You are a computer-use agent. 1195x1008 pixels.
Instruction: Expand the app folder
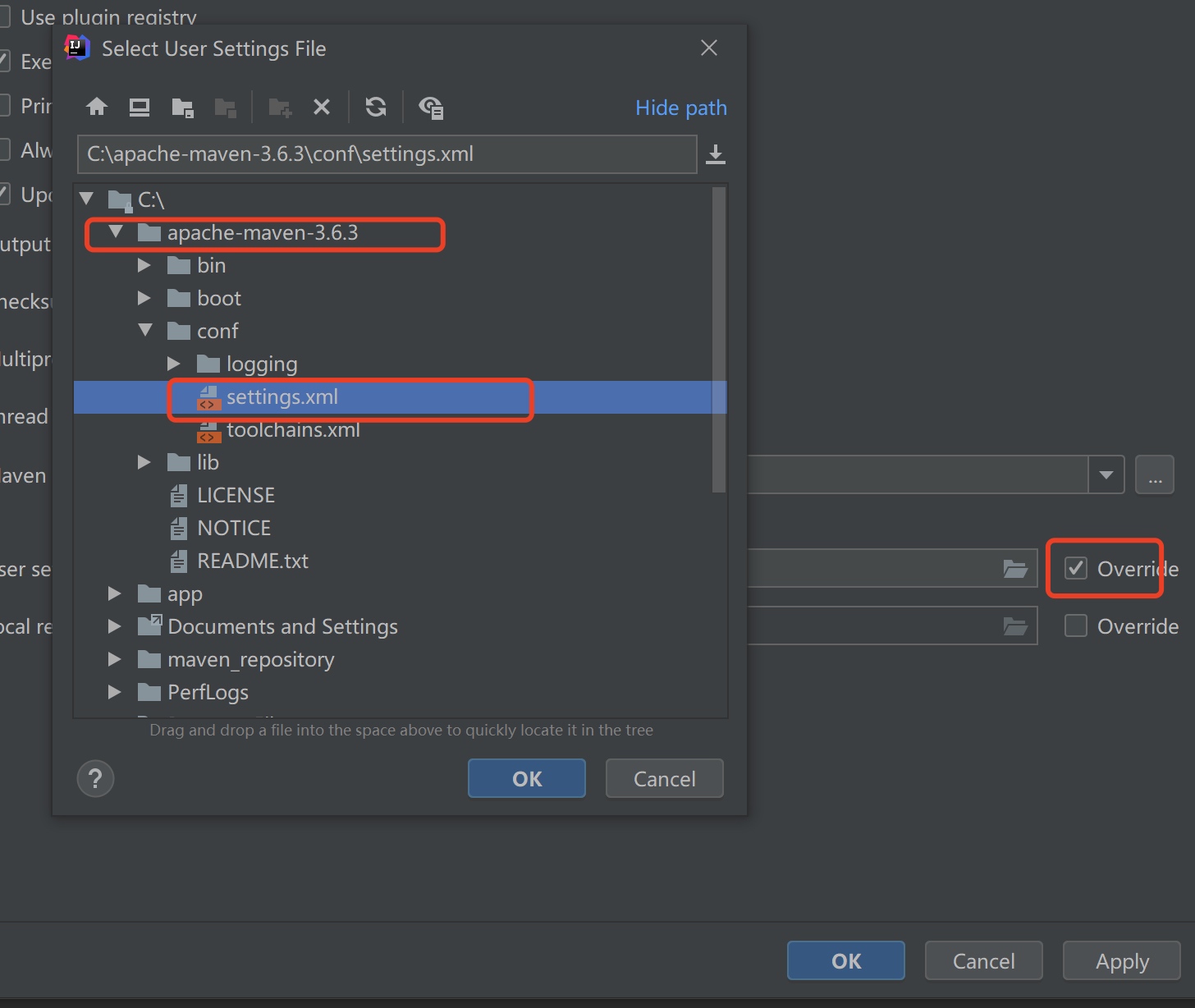click(x=115, y=593)
